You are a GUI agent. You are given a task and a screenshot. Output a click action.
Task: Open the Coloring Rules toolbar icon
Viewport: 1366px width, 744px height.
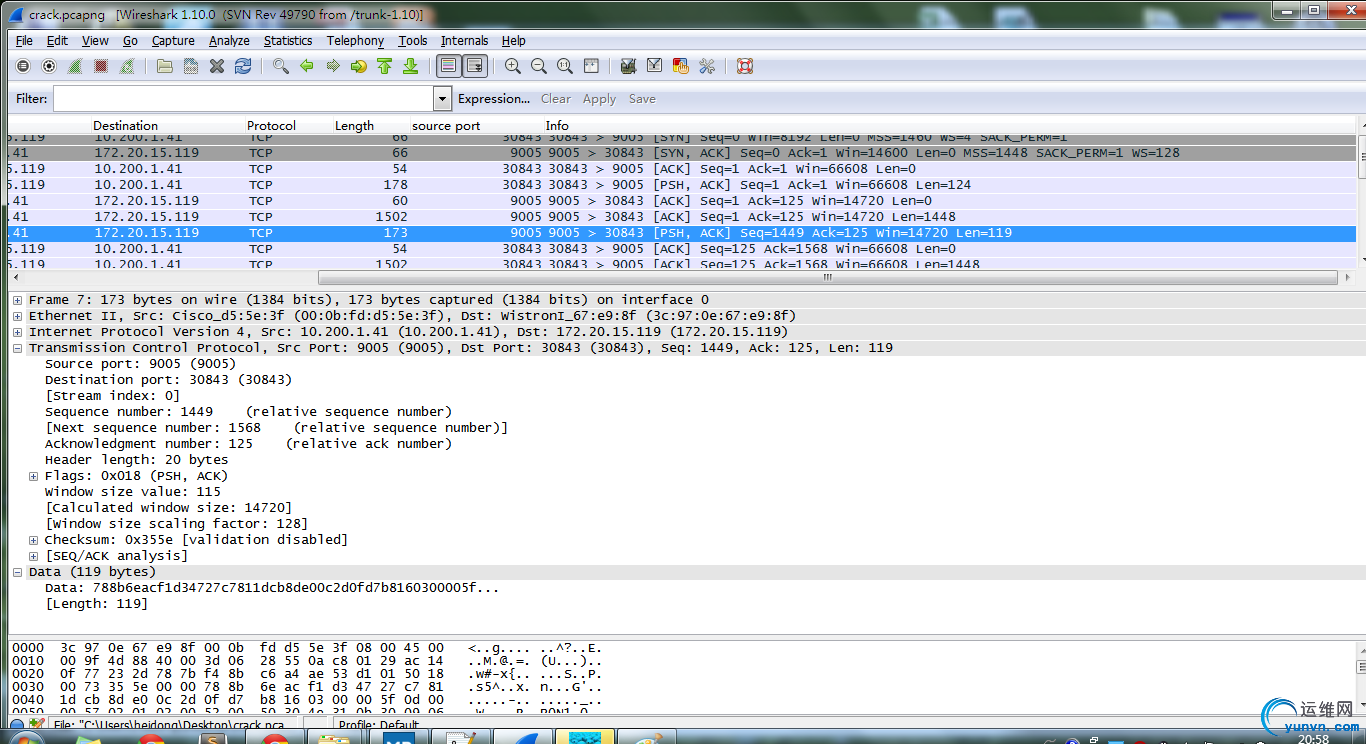click(x=680, y=66)
